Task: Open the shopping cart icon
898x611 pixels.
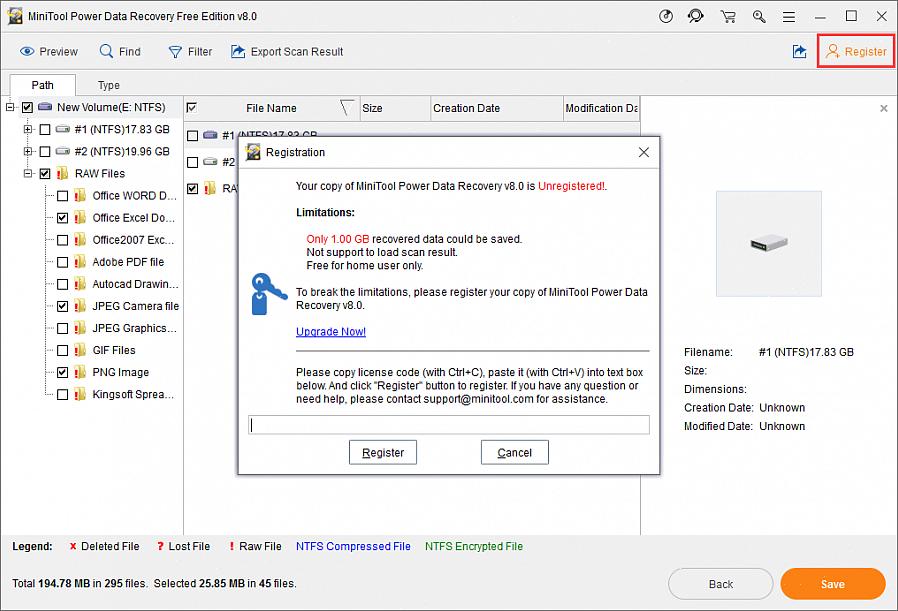Action: pos(728,17)
